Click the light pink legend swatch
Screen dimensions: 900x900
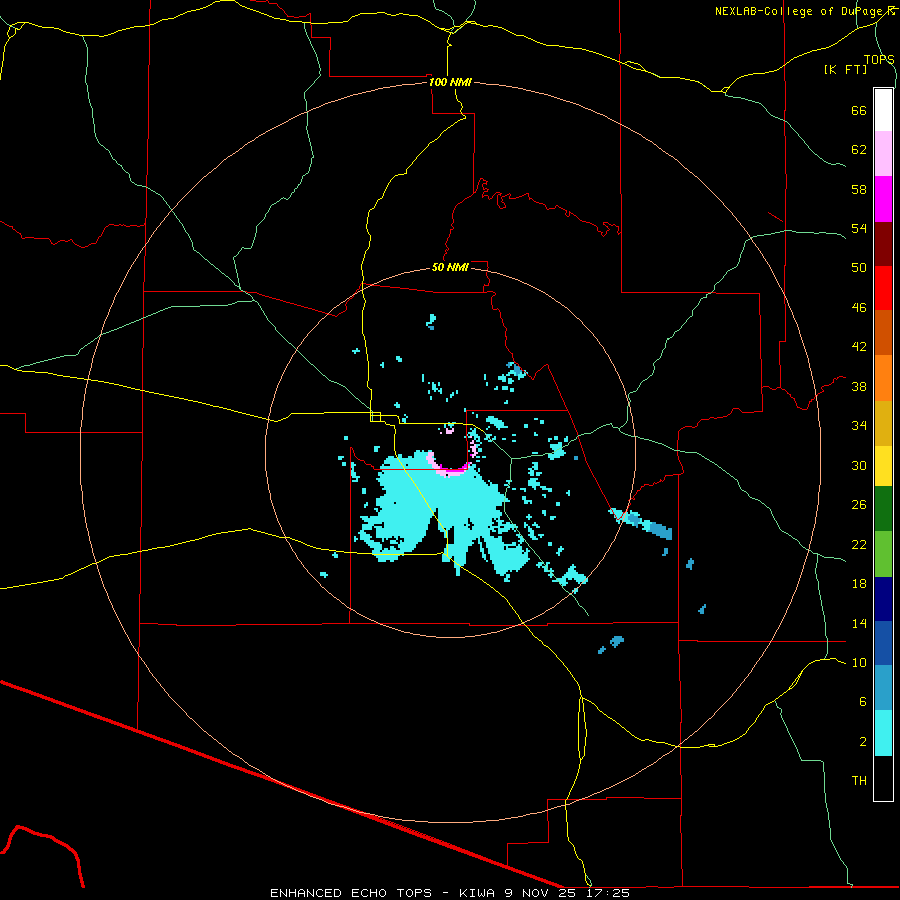[x=883, y=154]
